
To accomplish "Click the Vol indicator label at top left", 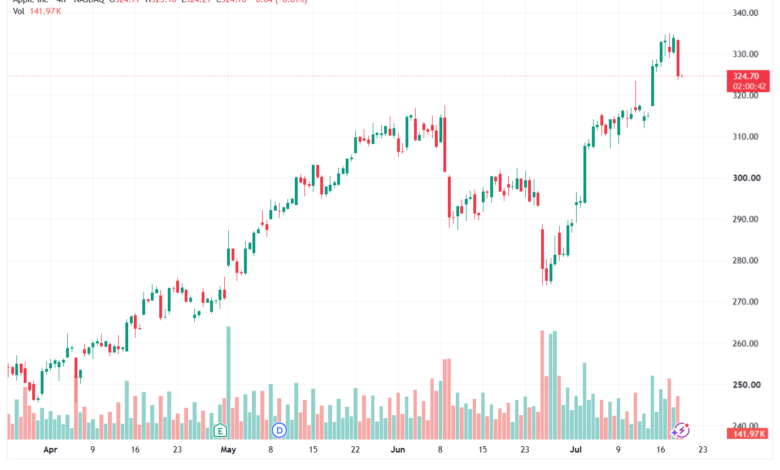I will pos(18,11).
